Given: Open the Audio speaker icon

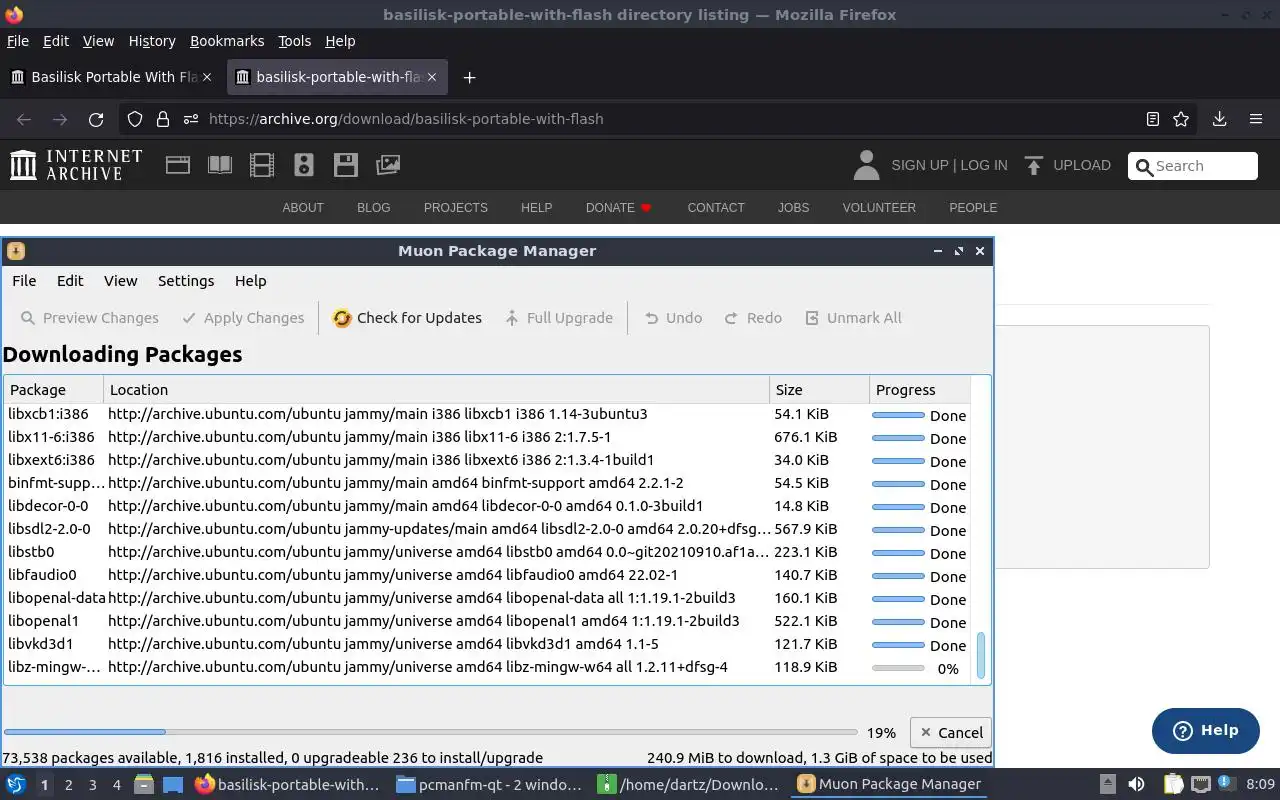Looking at the screenshot, I should click(304, 165).
